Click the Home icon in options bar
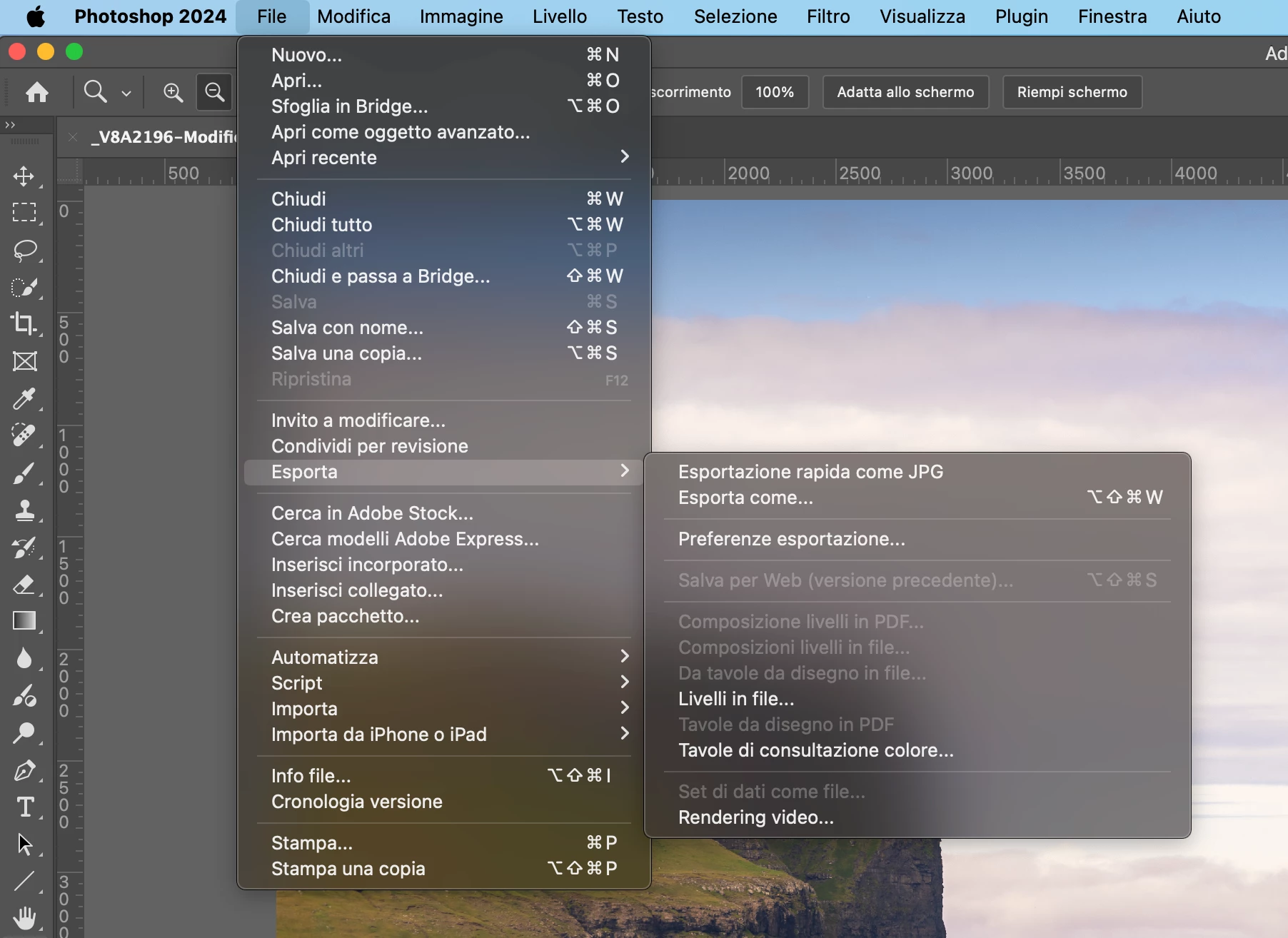The image size is (1288, 938). [x=37, y=92]
